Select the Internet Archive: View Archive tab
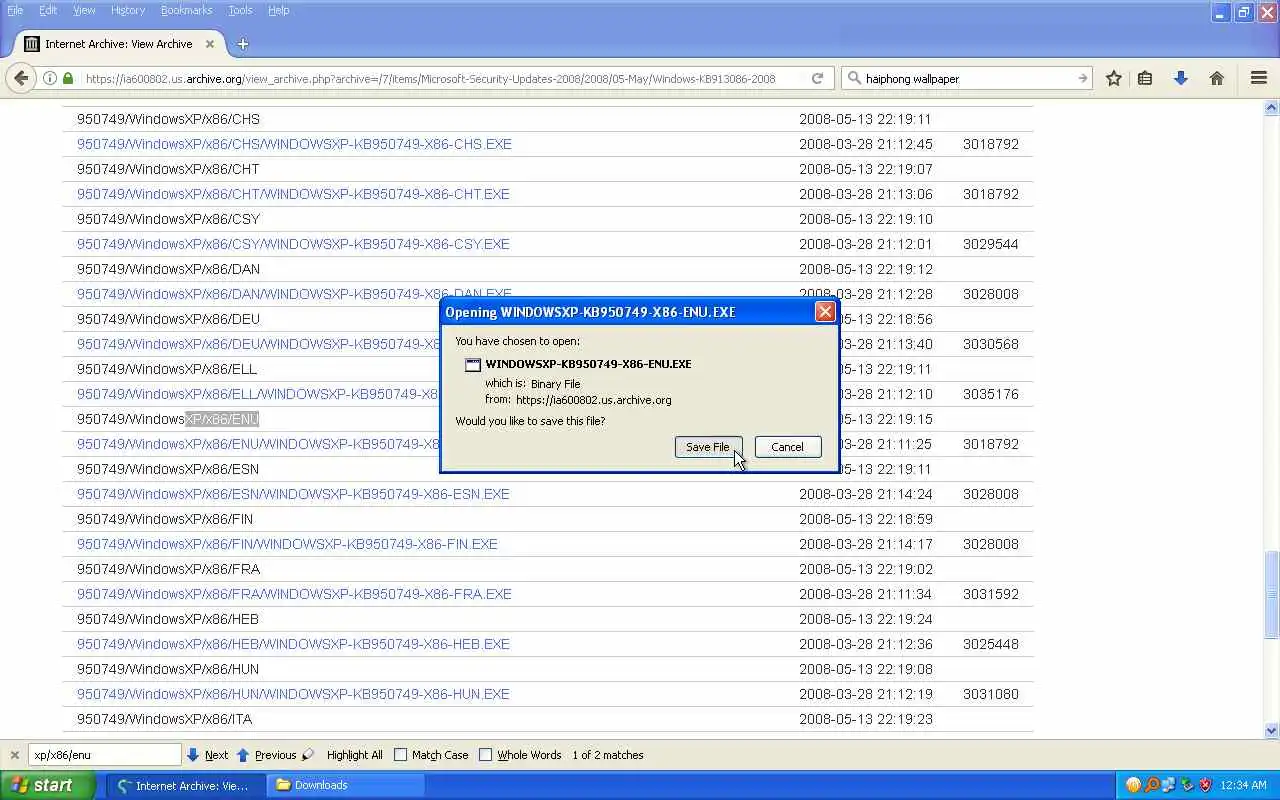This screenshot has width=1280, height=800. [x=118, y=44]
